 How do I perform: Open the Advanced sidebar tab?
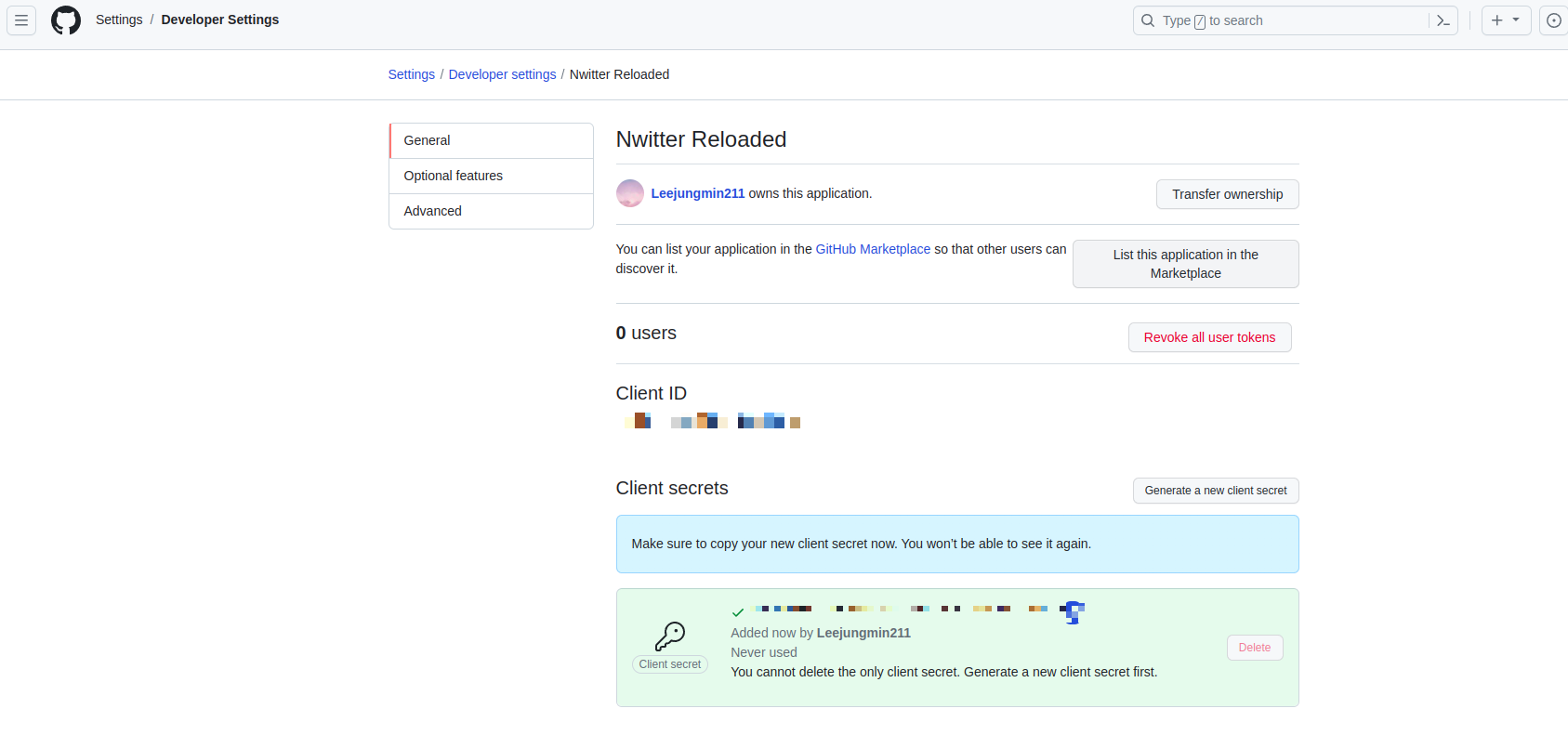click(491, 211)
